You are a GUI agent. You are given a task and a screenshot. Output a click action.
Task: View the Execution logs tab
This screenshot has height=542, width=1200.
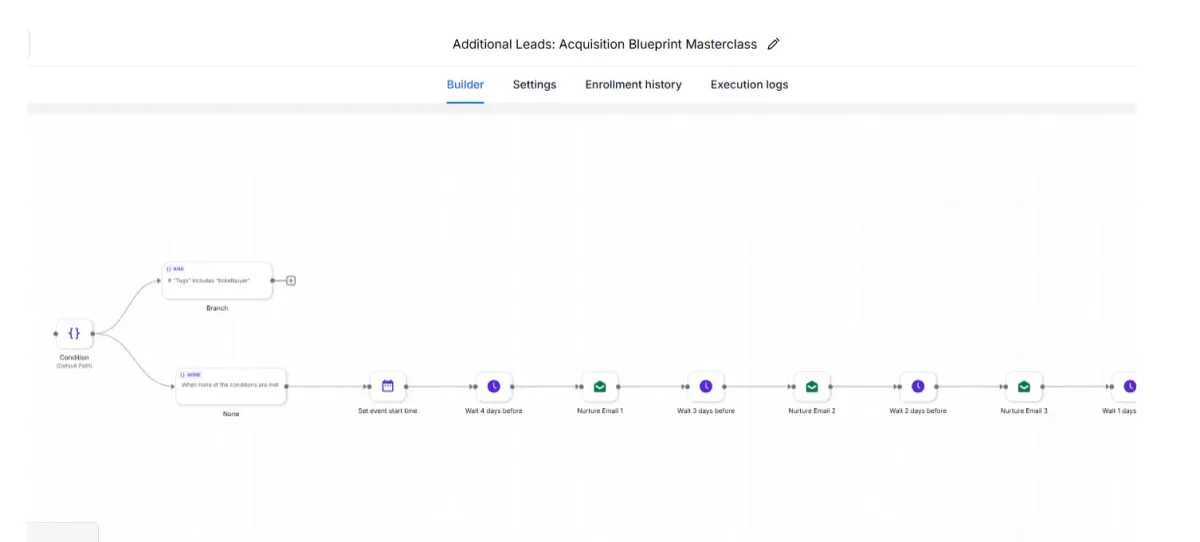pos(749,85)
